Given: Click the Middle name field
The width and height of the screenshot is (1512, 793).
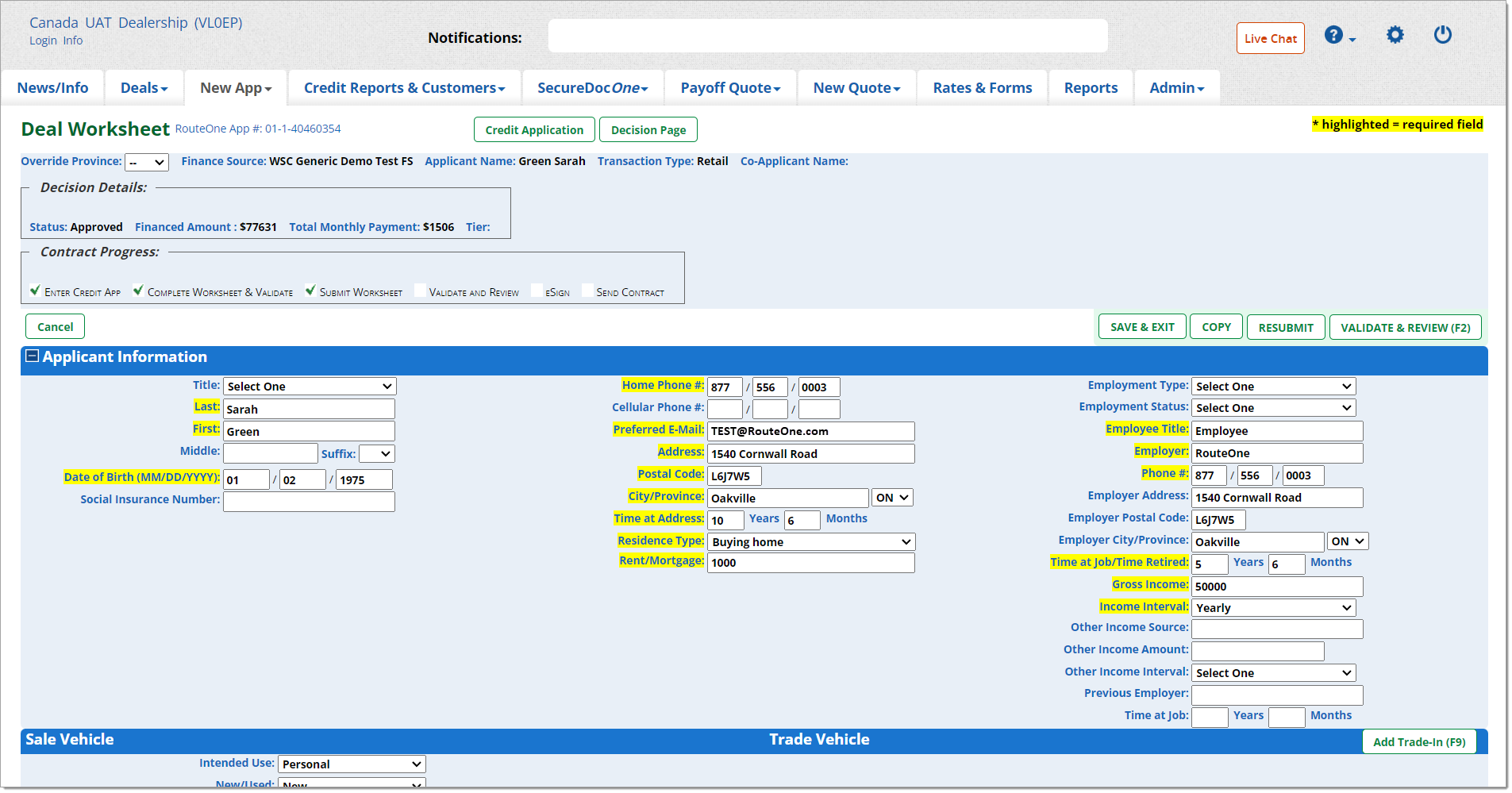Looking at the screenshot, I should (271, 453).
